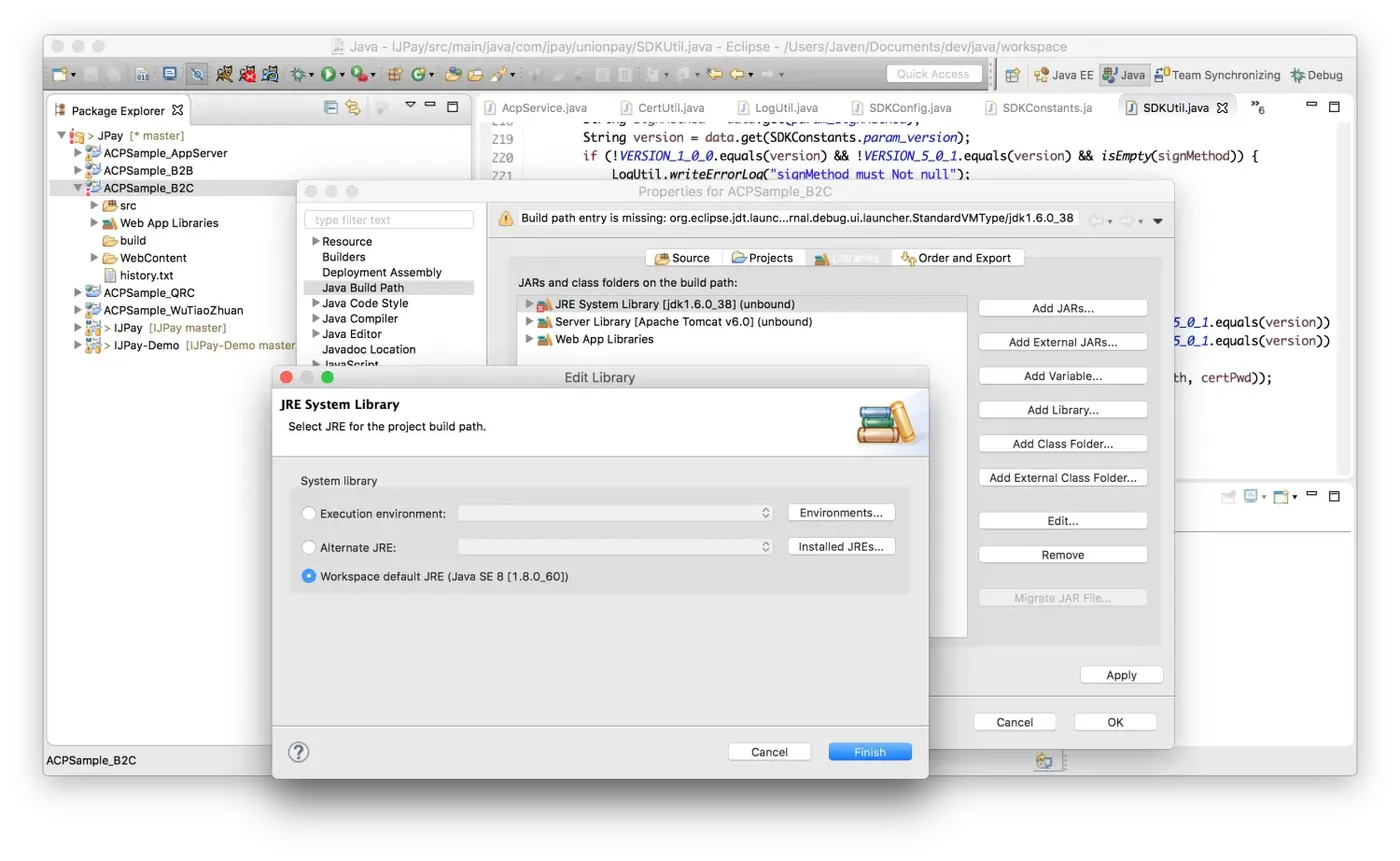Toggle Link with Editor in Package Explorer
This screenshot has height=861, width=1400.
(x=353, y=106)
